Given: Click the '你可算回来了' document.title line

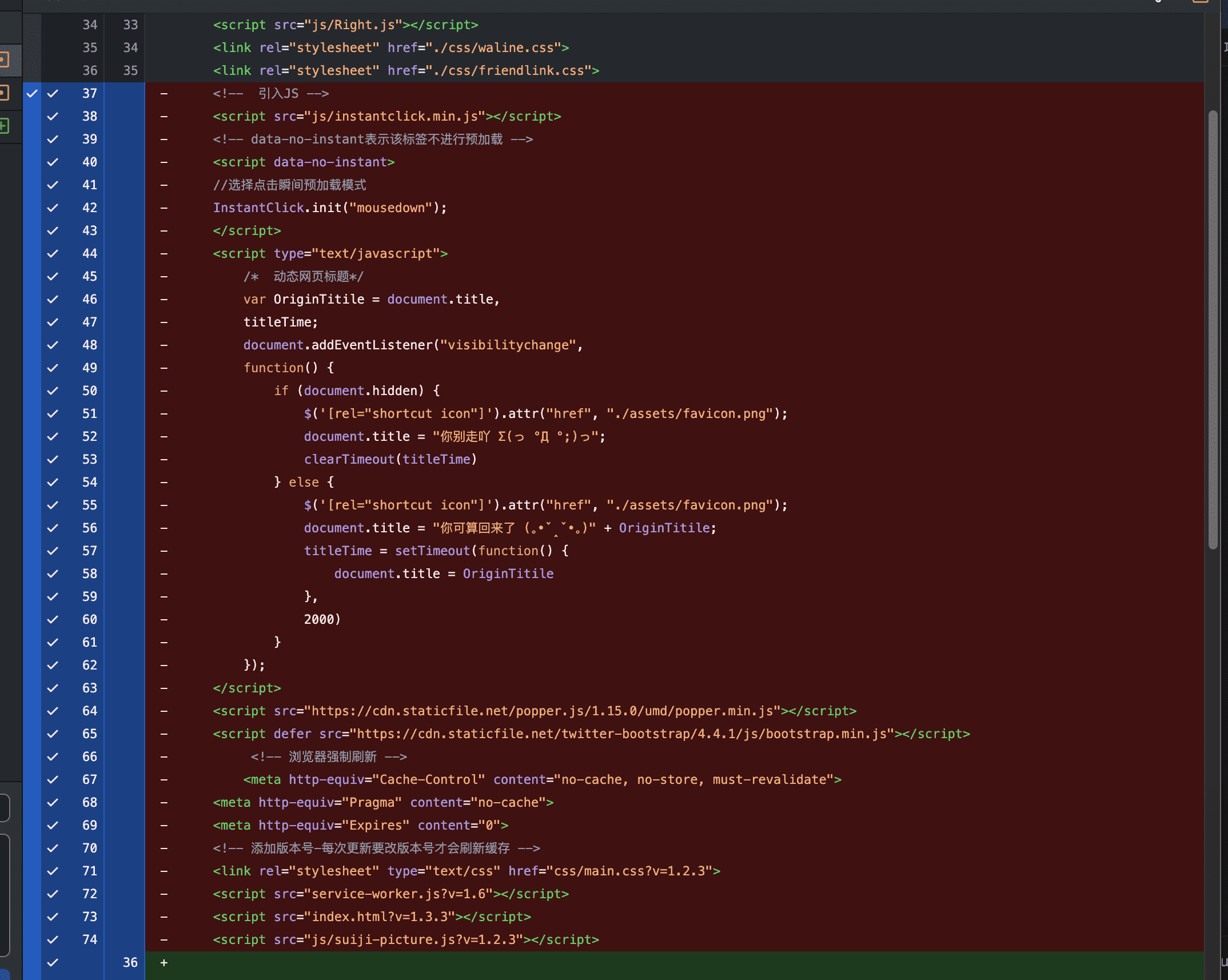Looking at the screenshot, I should click(x=510, y=528).
